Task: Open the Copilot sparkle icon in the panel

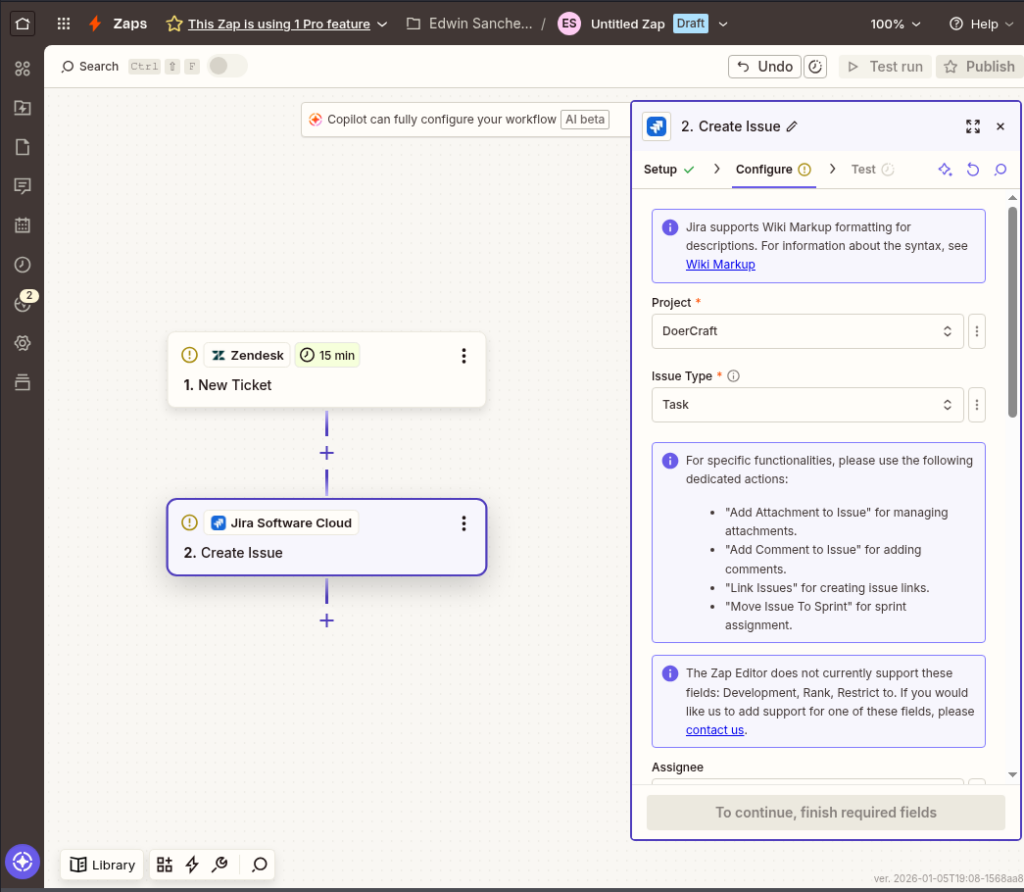Action: (x=944, y=169)
